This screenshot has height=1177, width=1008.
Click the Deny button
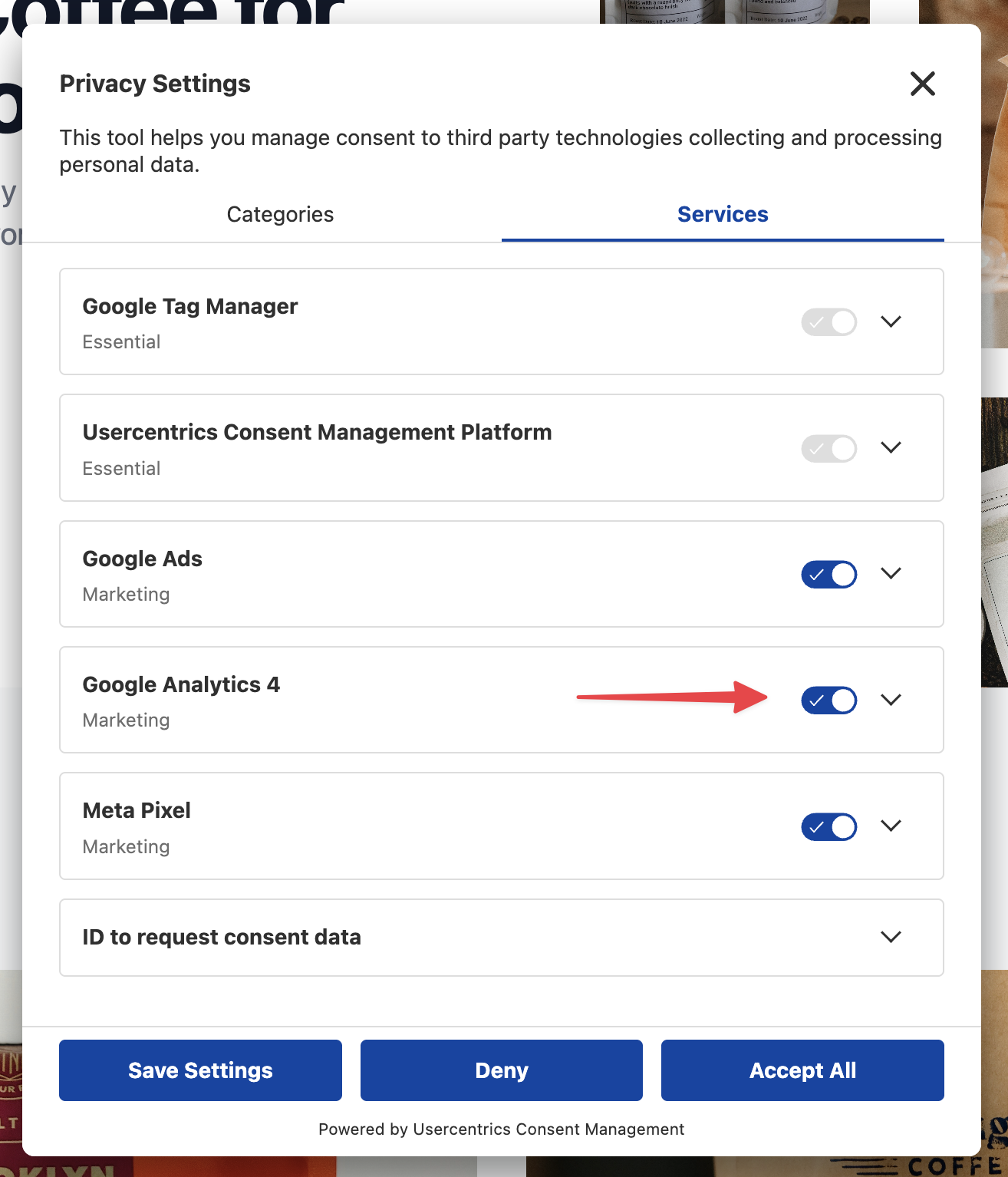point(502,1070)
